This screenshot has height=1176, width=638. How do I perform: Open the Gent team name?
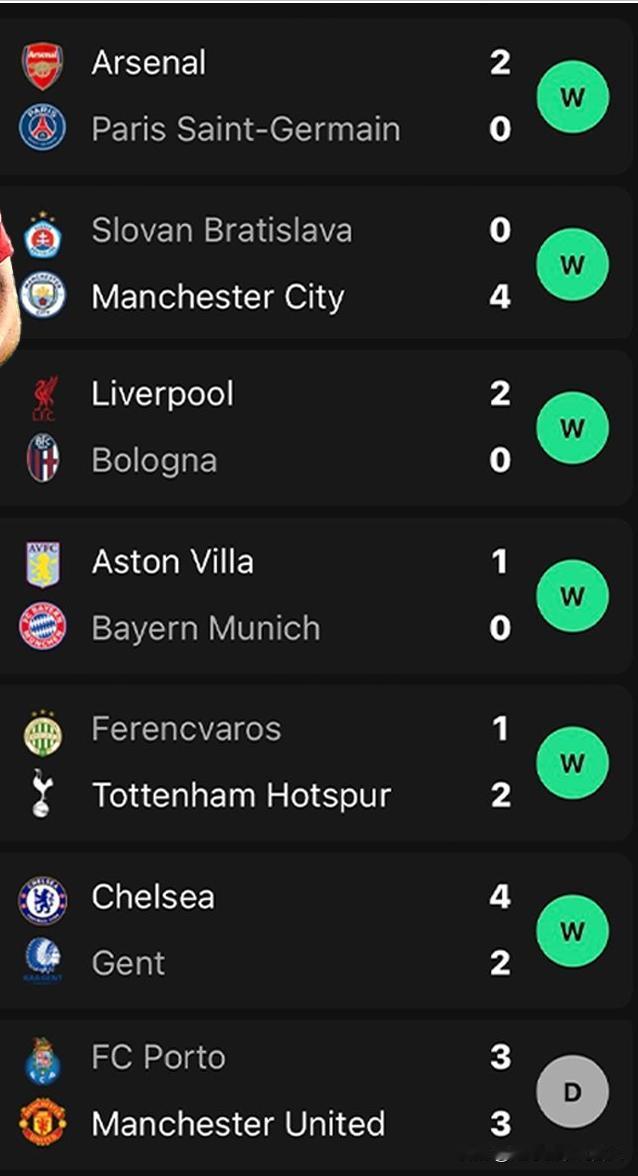click(128, 963)
